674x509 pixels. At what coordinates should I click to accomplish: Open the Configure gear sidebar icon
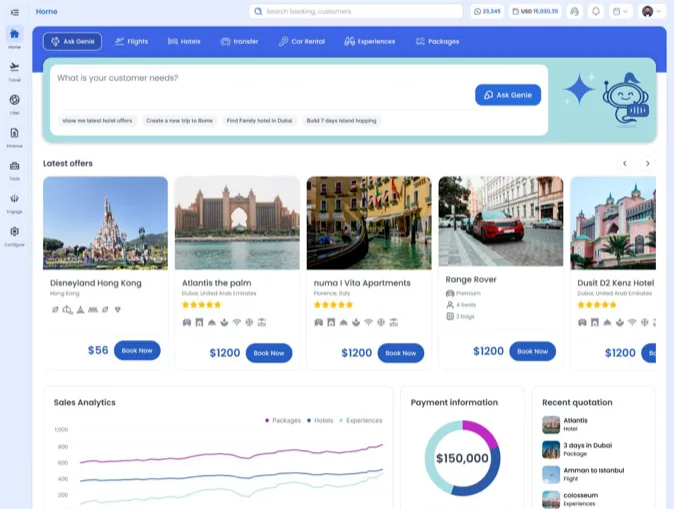click(x=14, y=232)
